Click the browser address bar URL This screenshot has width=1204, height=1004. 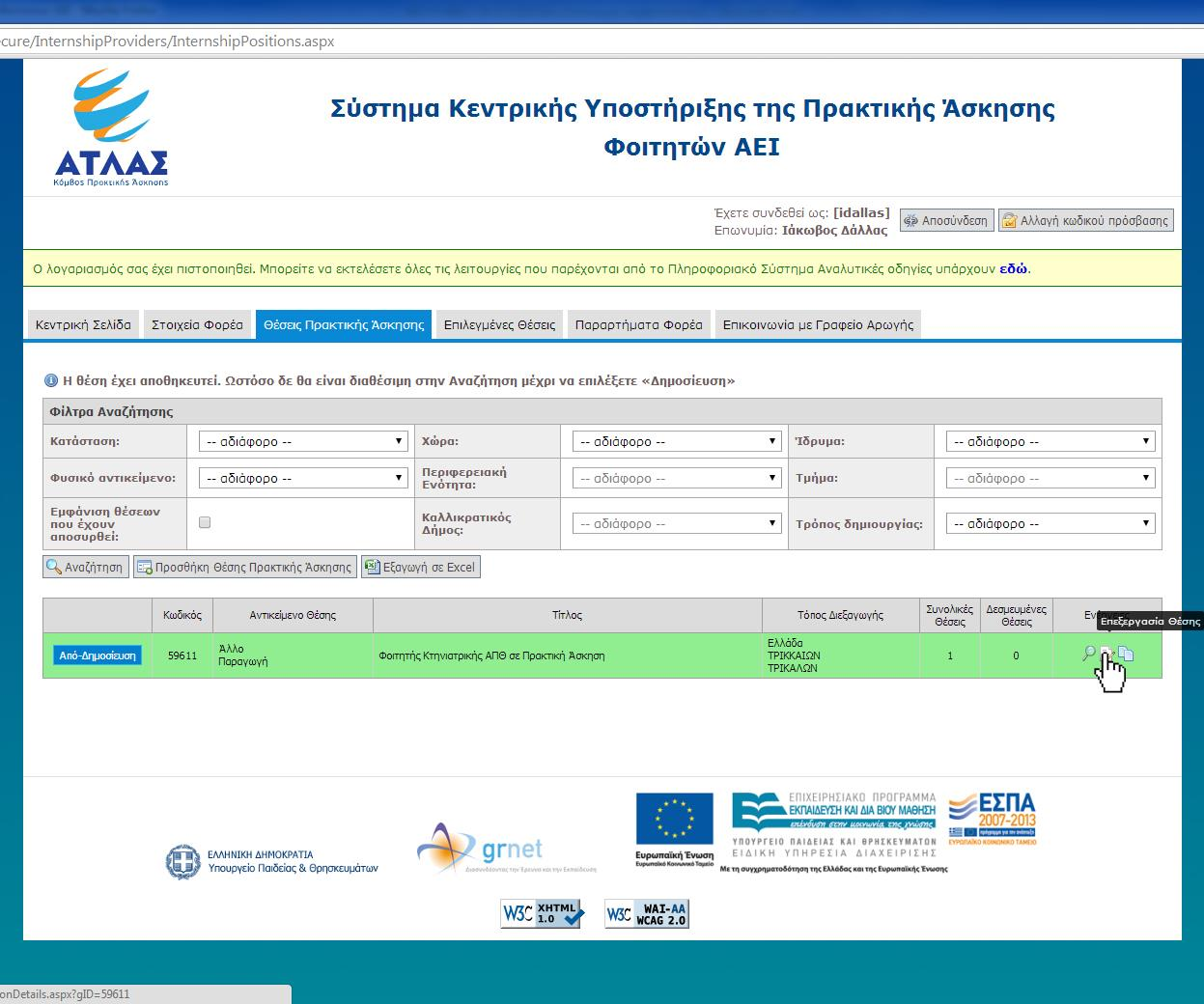pyautogui.click(x=167, y=42)
